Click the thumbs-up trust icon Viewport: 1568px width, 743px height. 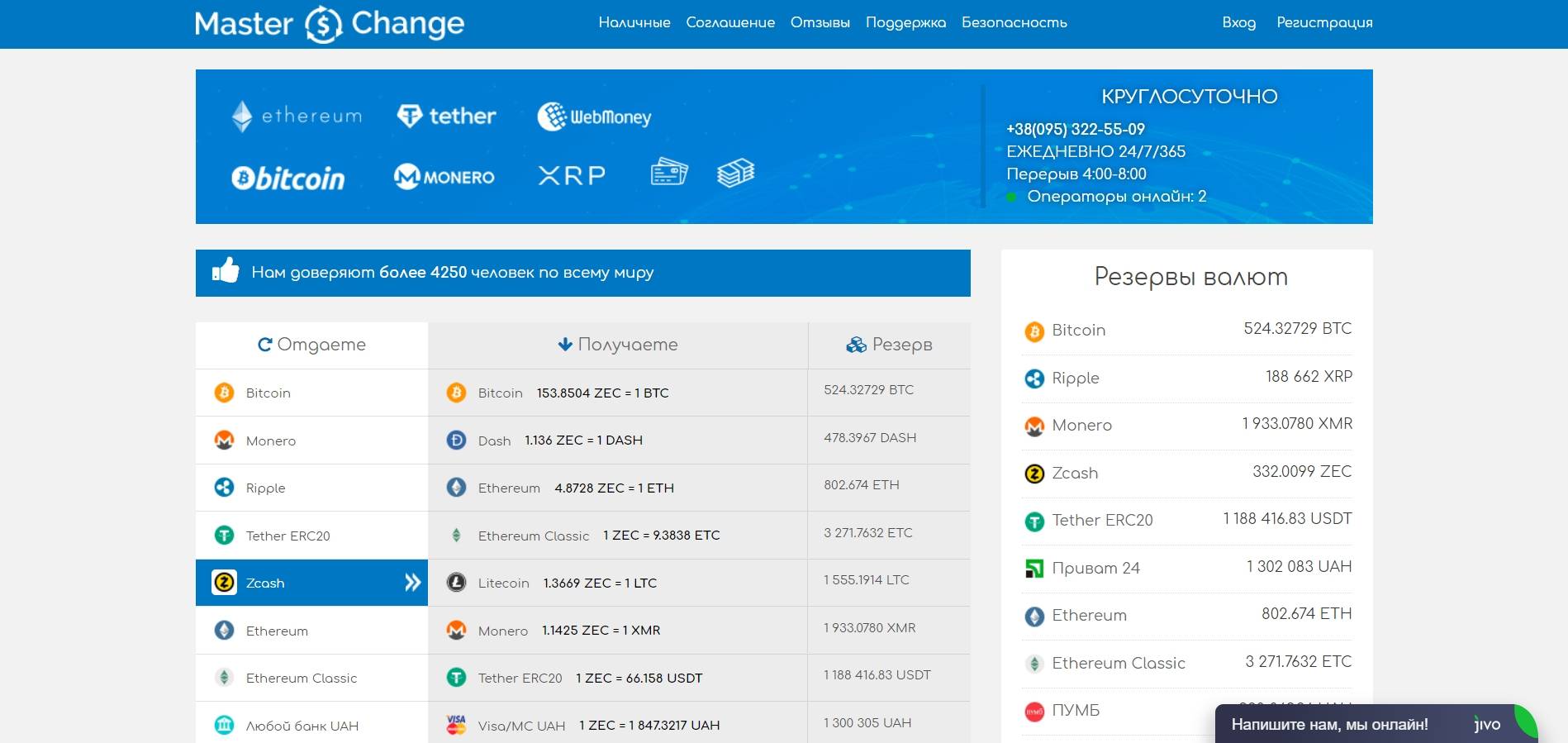pyautogui.click(x=226, y=269)
